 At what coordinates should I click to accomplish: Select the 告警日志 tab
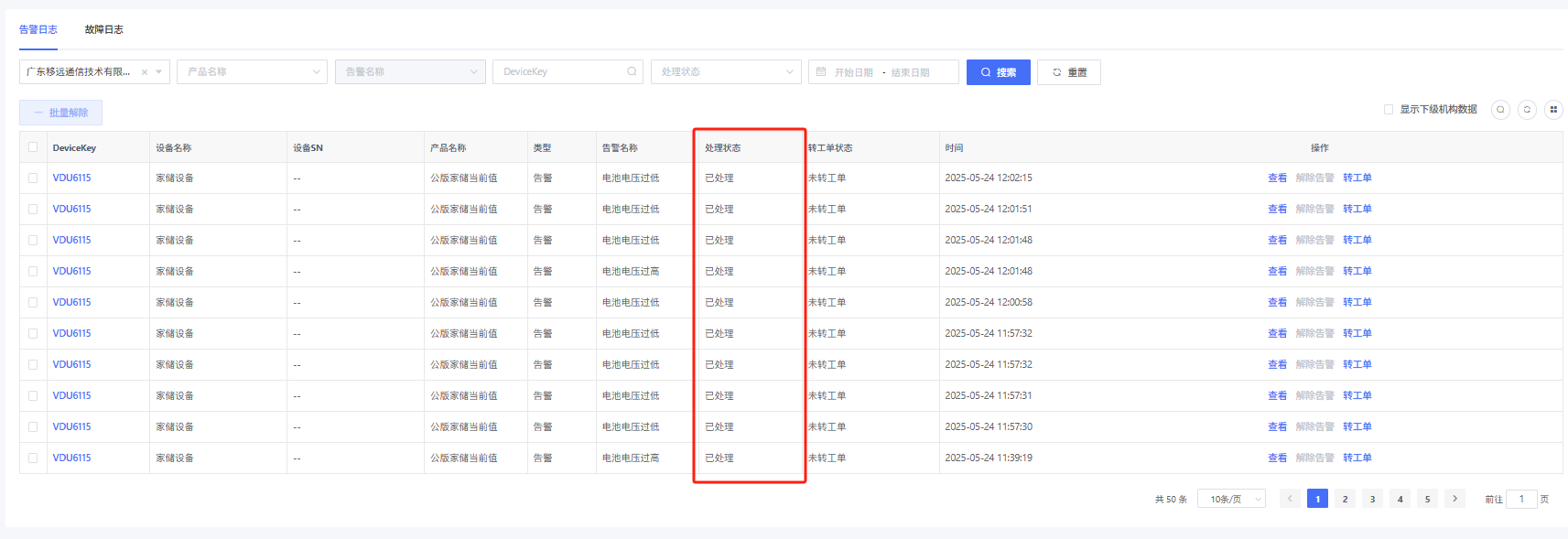pyautogui.click(x=38, y=30)
